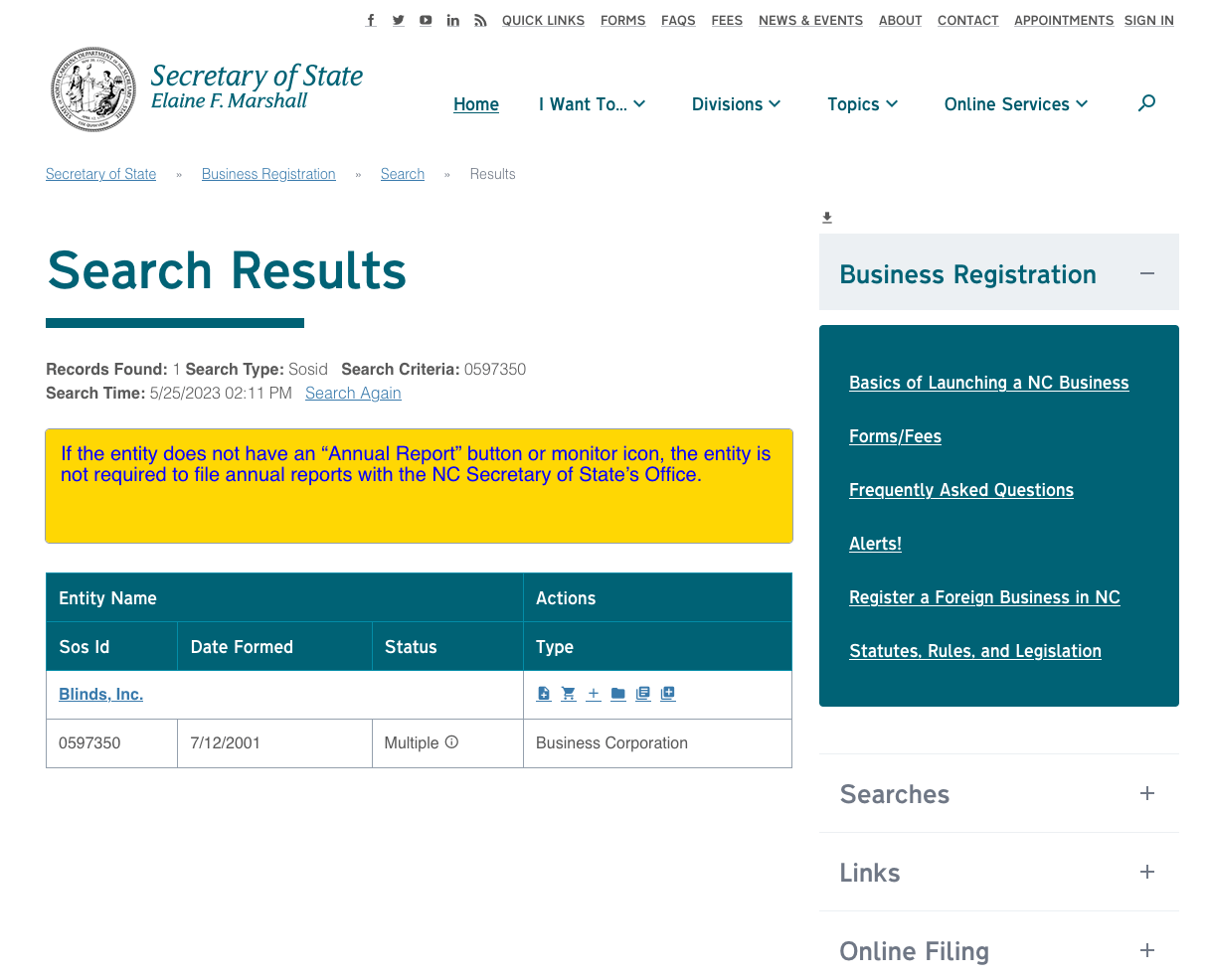
Task: Click the search magnifier icon in the navigation bar
Action: (1145, 102)
